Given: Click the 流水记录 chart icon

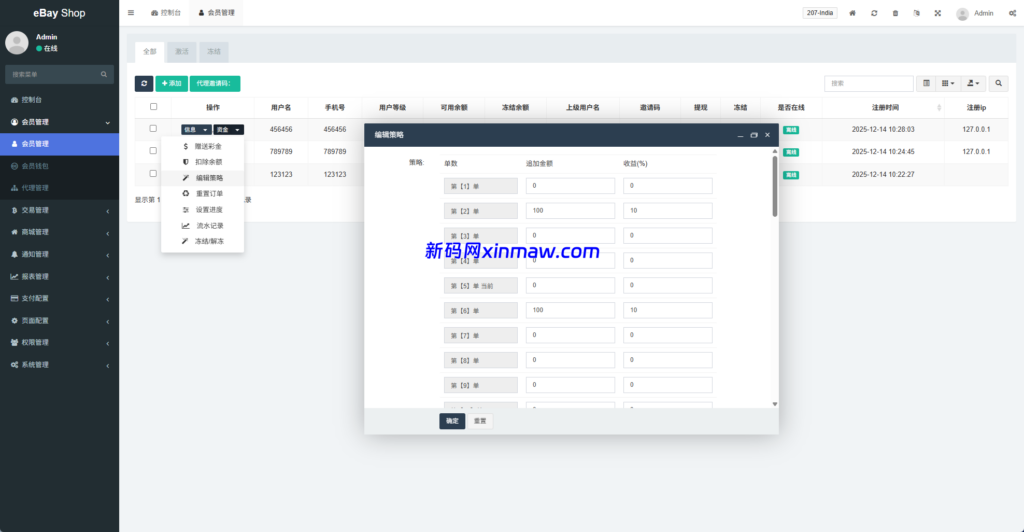Looking at the screenshot, I should coord(185,226).
